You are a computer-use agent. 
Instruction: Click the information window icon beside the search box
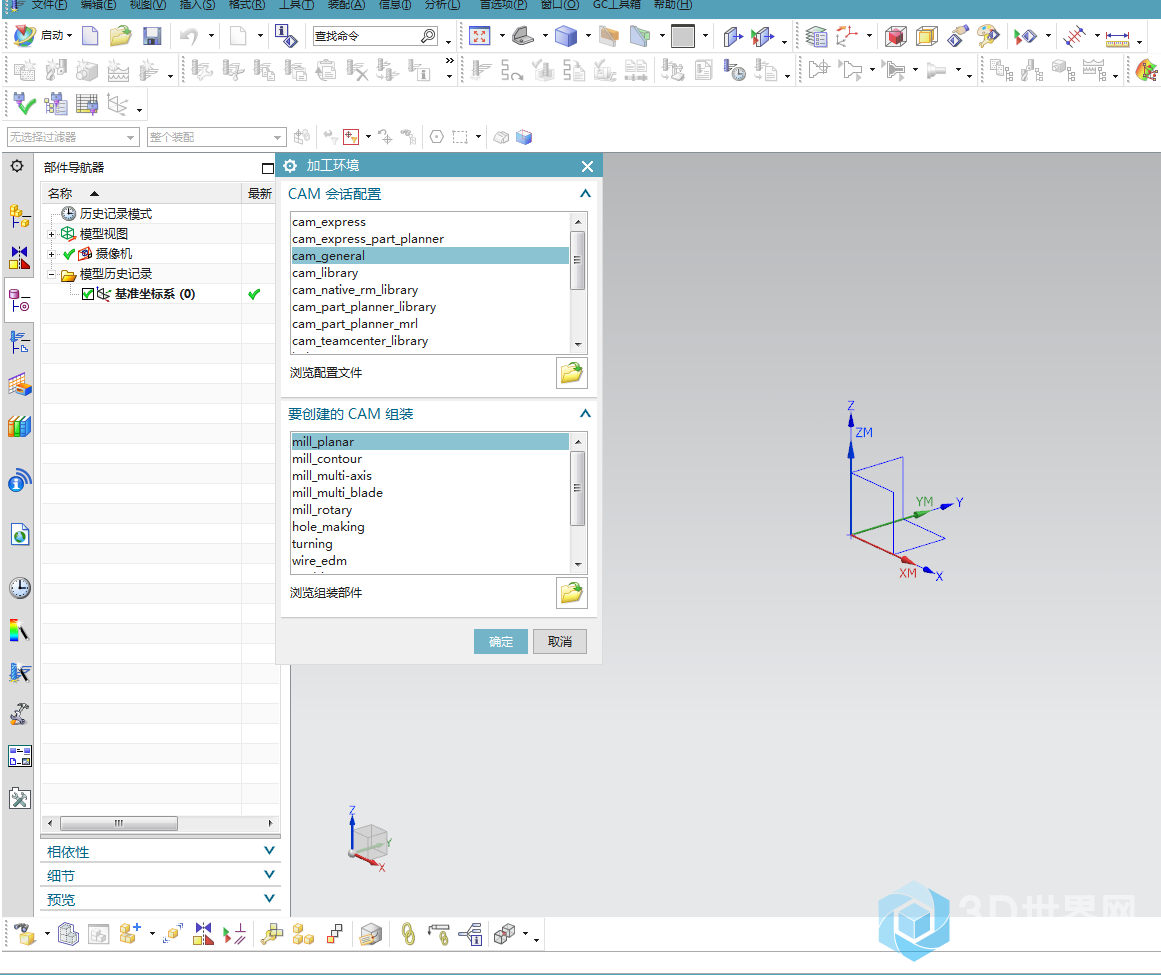(x=286, y=36)
